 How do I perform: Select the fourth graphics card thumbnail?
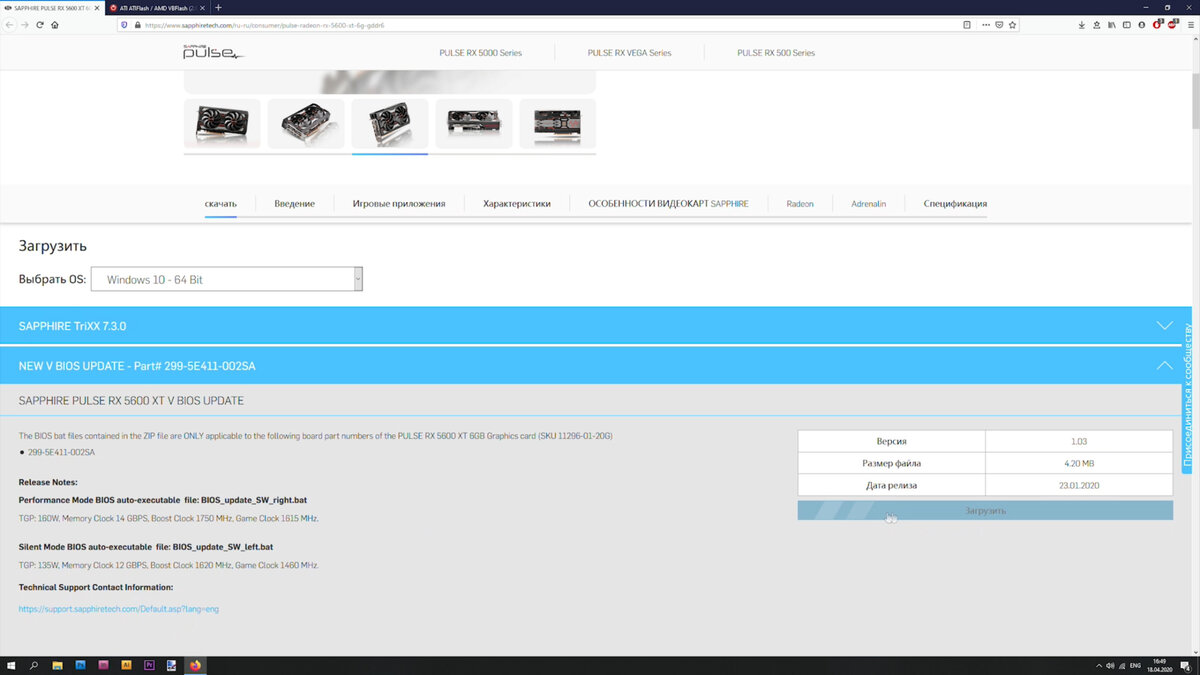[x=474, y=124]
